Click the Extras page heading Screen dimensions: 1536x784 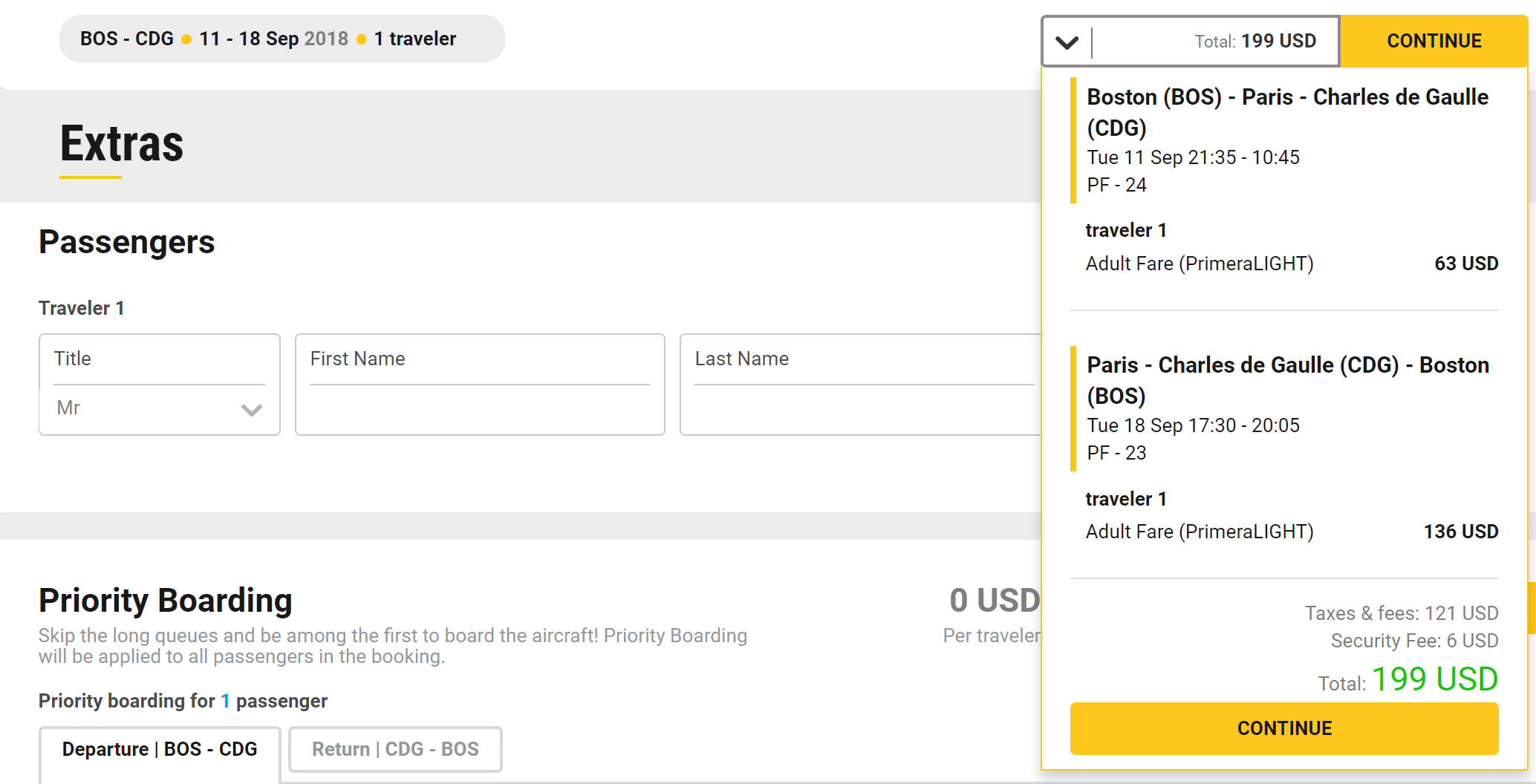tap(122, 144)
